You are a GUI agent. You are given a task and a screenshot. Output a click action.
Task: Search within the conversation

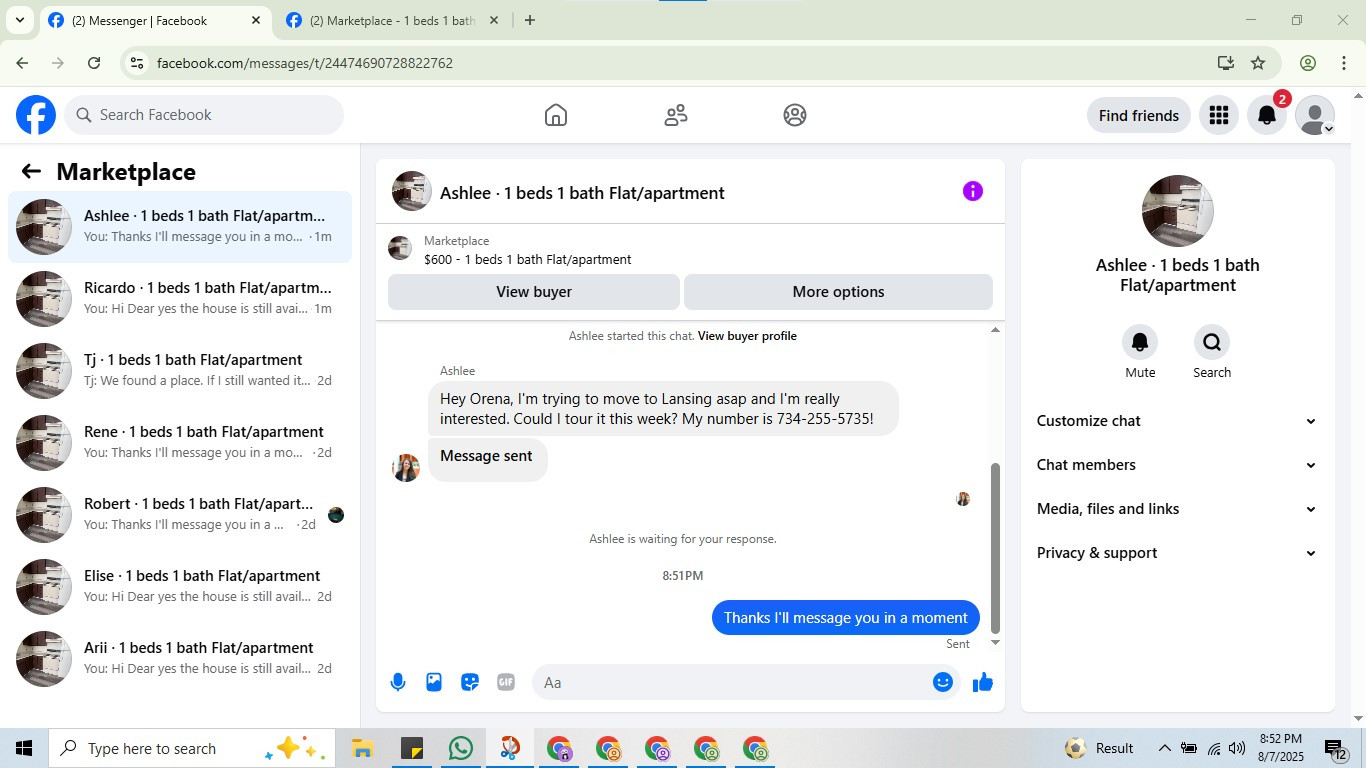[x=1212, y=343]
